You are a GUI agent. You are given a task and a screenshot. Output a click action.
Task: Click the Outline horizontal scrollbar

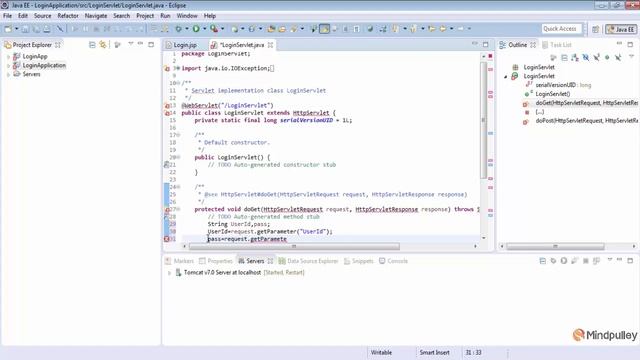point(555,247)
